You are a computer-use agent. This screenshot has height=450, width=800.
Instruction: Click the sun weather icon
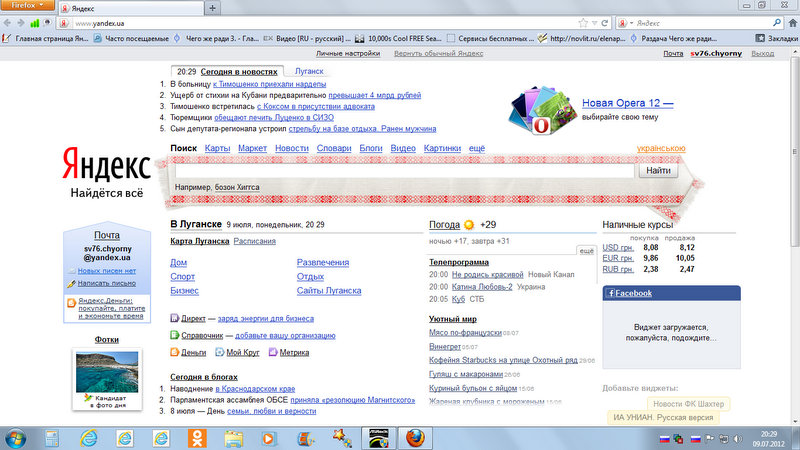tap(469, 224)
